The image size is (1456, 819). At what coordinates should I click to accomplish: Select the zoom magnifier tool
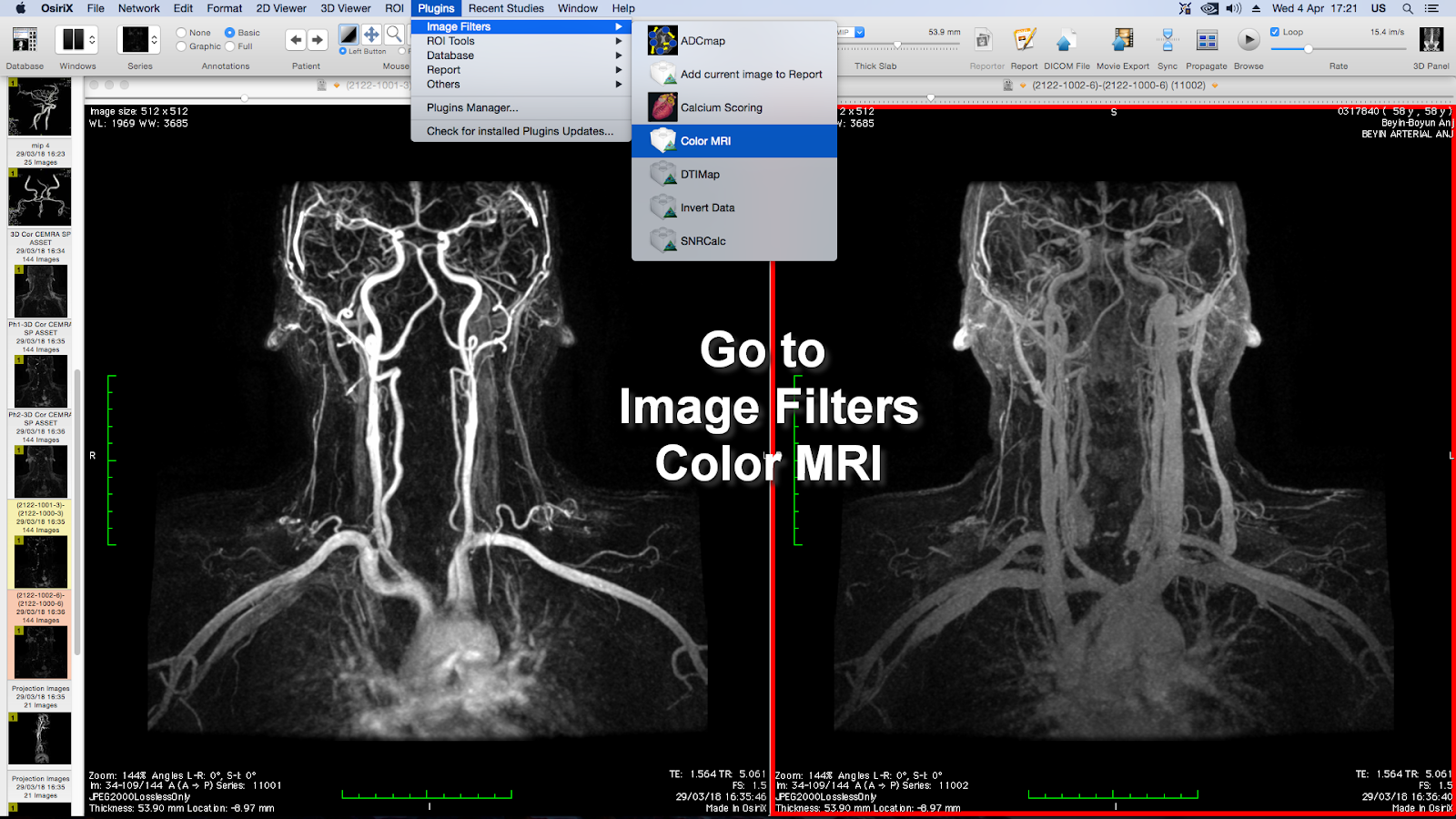395,35
